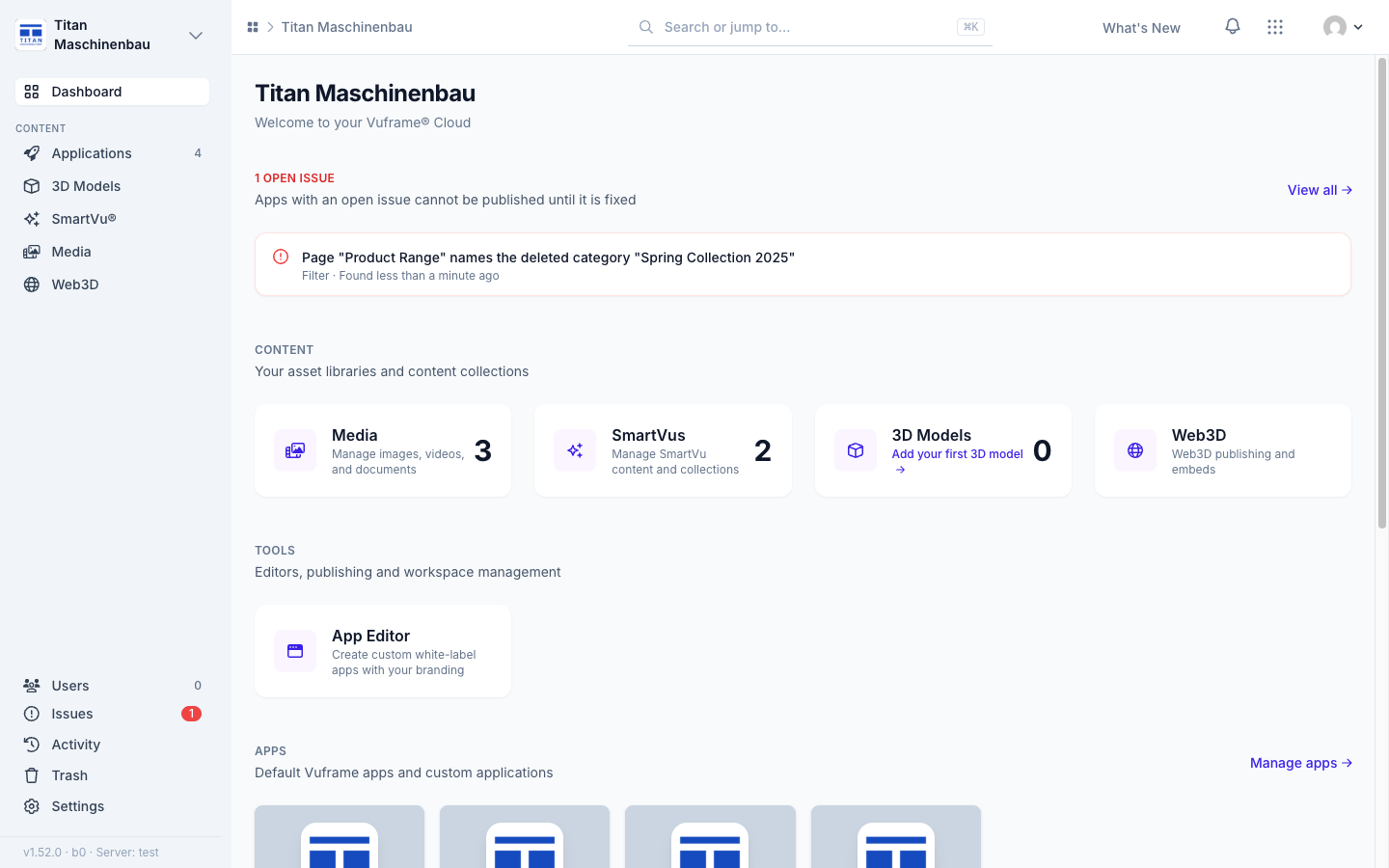
Task: Click the Settings label in the sidebar
Action: click(x=78, y=806)
